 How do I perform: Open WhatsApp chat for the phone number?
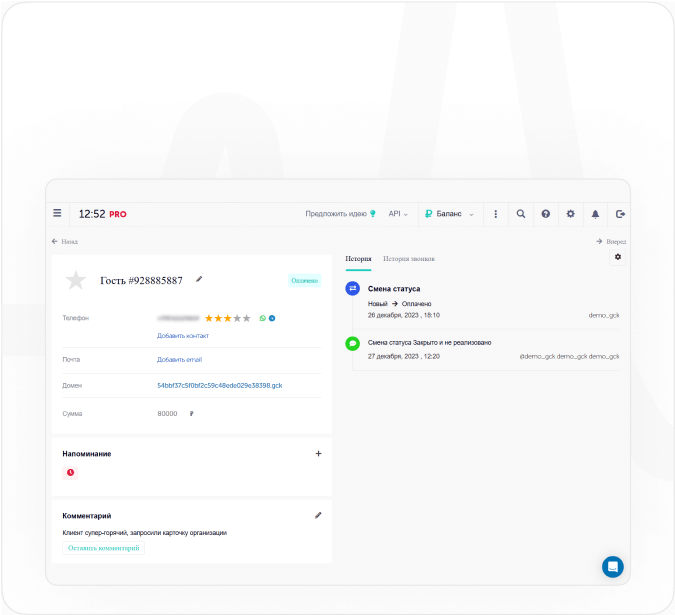click(263, 318)
